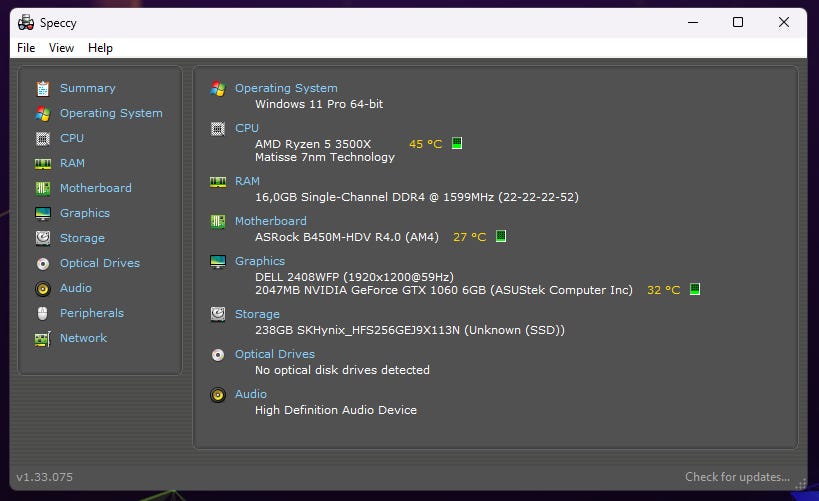
Task: Click Check for updates link
Action: (737, 477)
